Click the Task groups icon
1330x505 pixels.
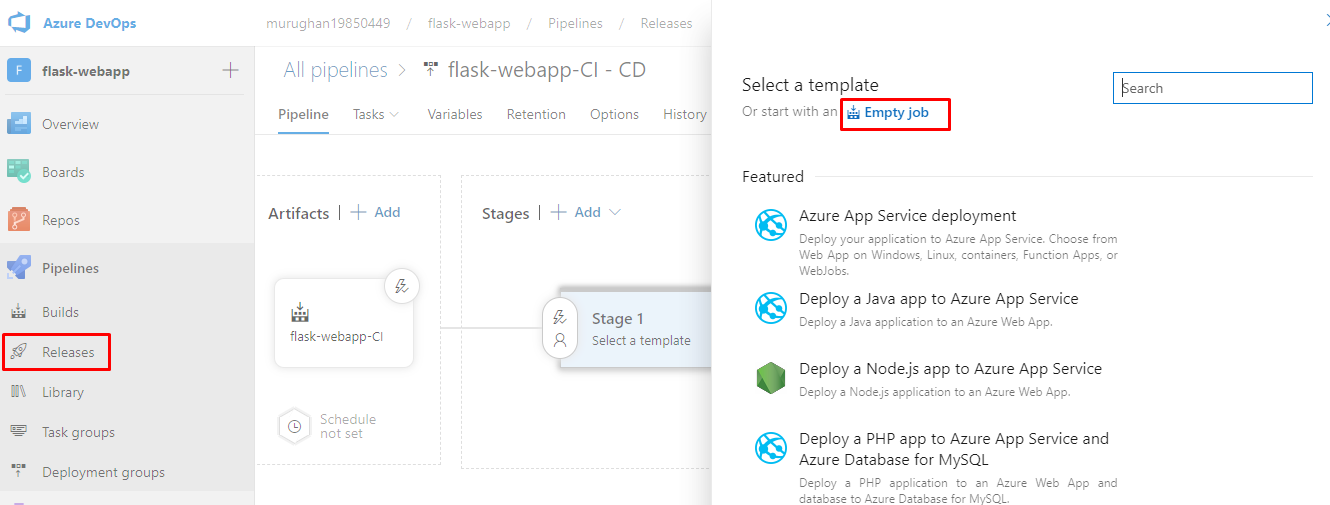[19, 432]
